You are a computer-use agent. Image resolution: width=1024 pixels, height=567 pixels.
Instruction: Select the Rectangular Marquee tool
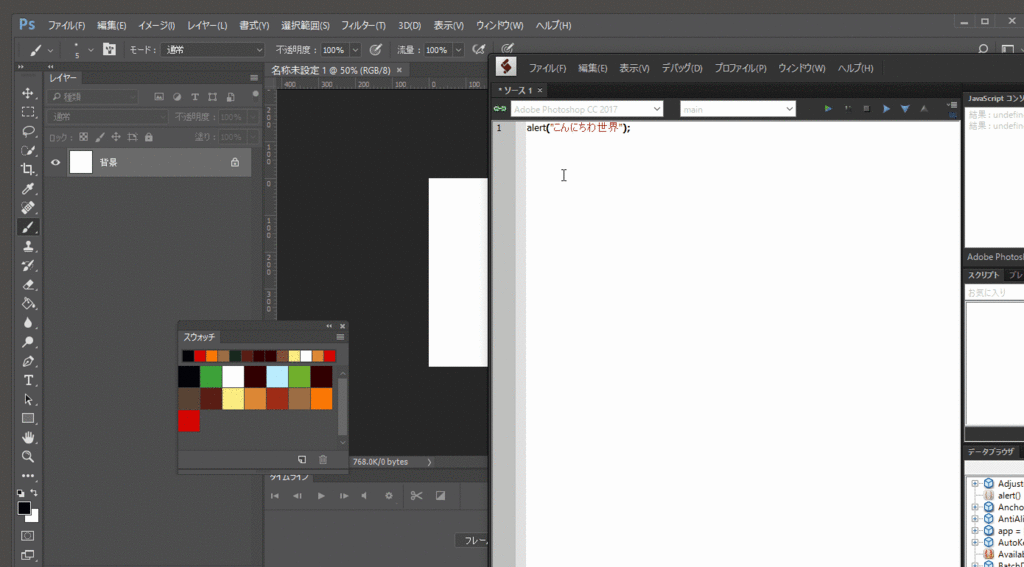point(27,112)
